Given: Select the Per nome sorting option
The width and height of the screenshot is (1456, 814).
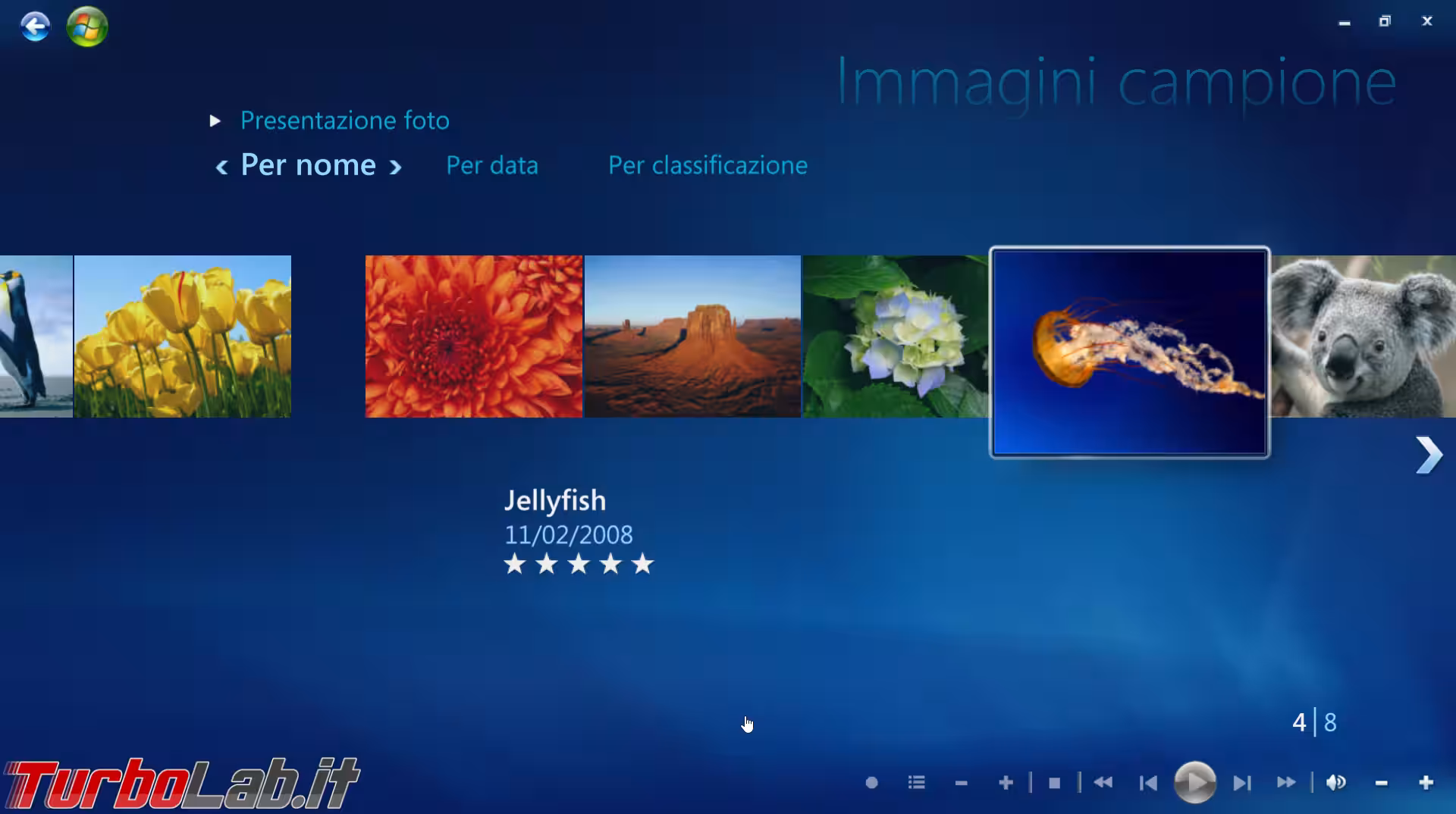Looking at the screenshot, I should pyautogui.click(x=307, y=165).
